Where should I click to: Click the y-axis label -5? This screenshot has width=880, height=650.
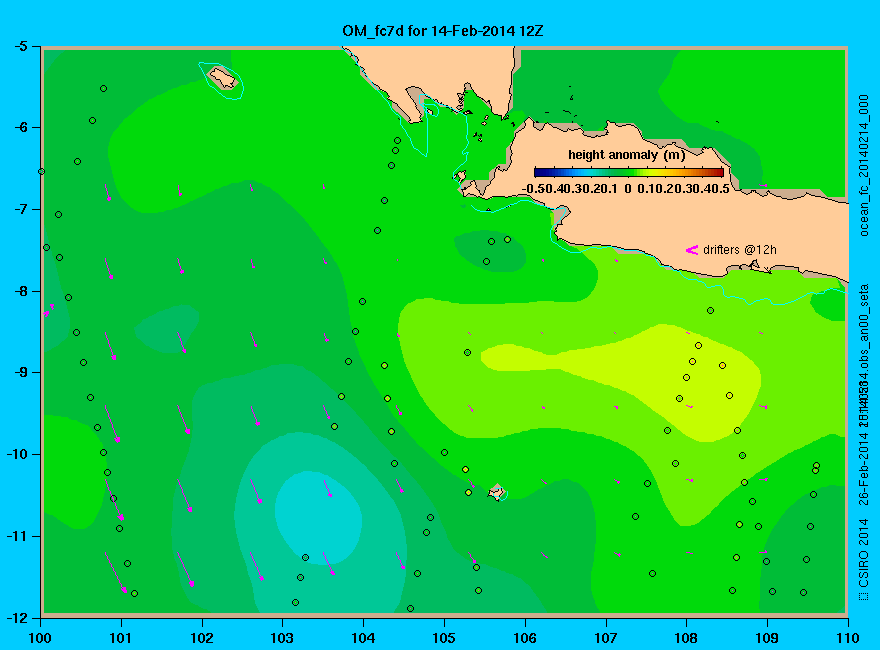(20, 46)
